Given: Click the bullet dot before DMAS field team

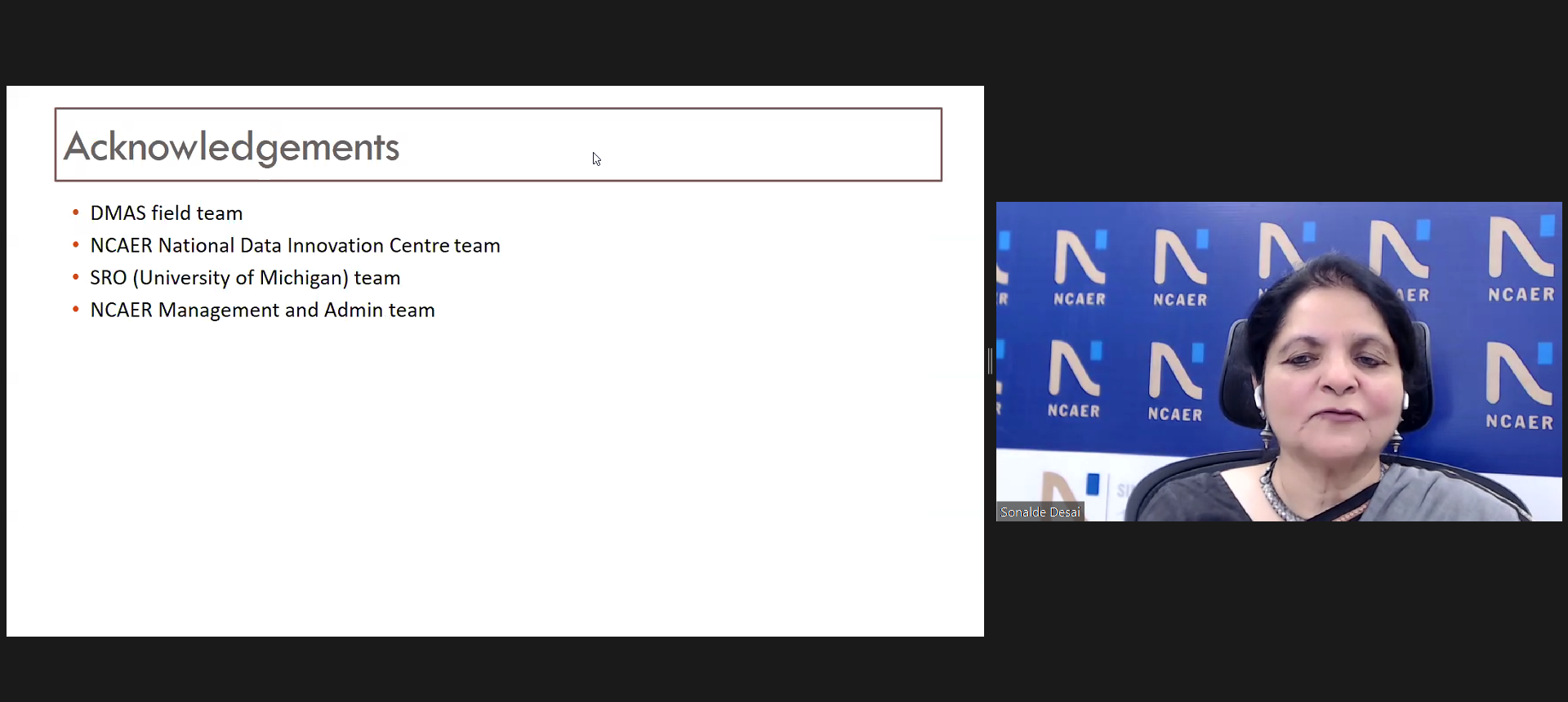Looking at the screenshot, I should pyautogui.click(x=76, y=213).
